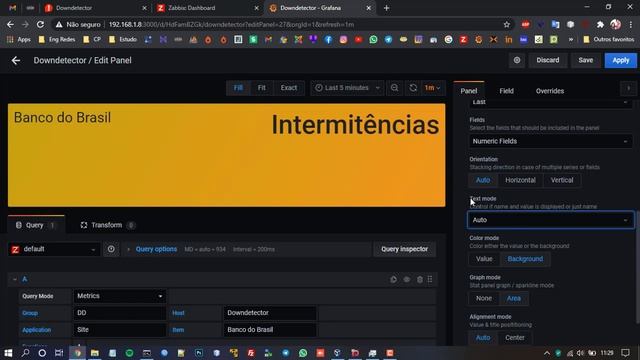Click the Save button

(585, 60)
